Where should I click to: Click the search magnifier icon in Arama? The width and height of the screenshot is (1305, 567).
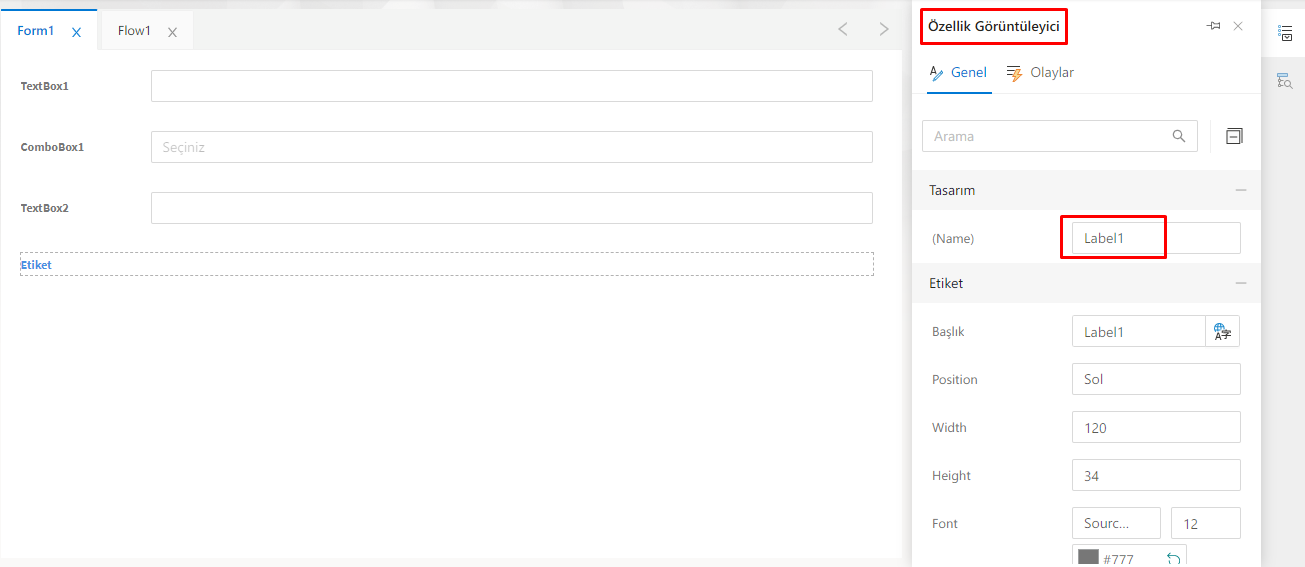coord(1180,136)
